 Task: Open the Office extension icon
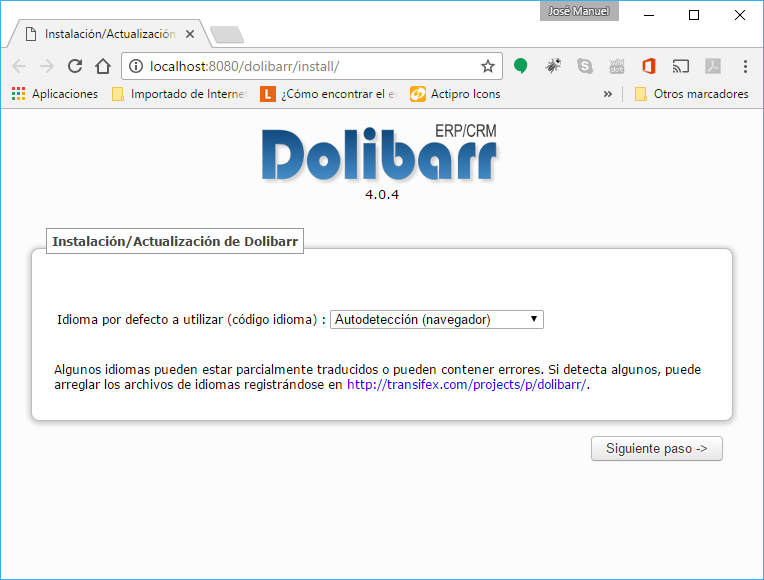pos(649,66)
